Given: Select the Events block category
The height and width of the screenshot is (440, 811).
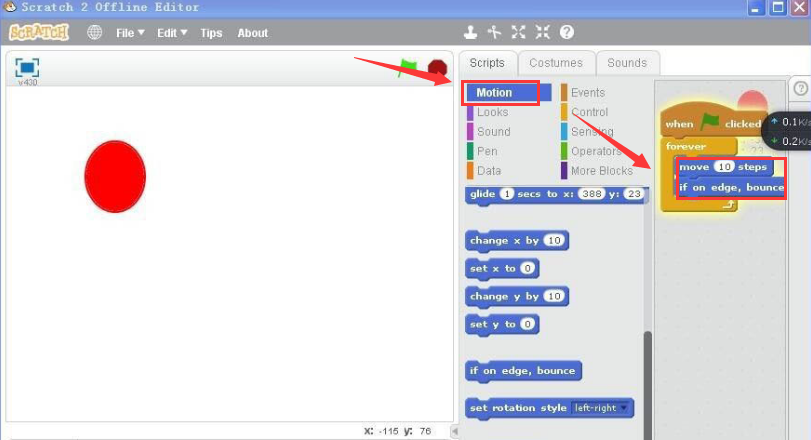Looking at the screenshot, I should 583,93.
